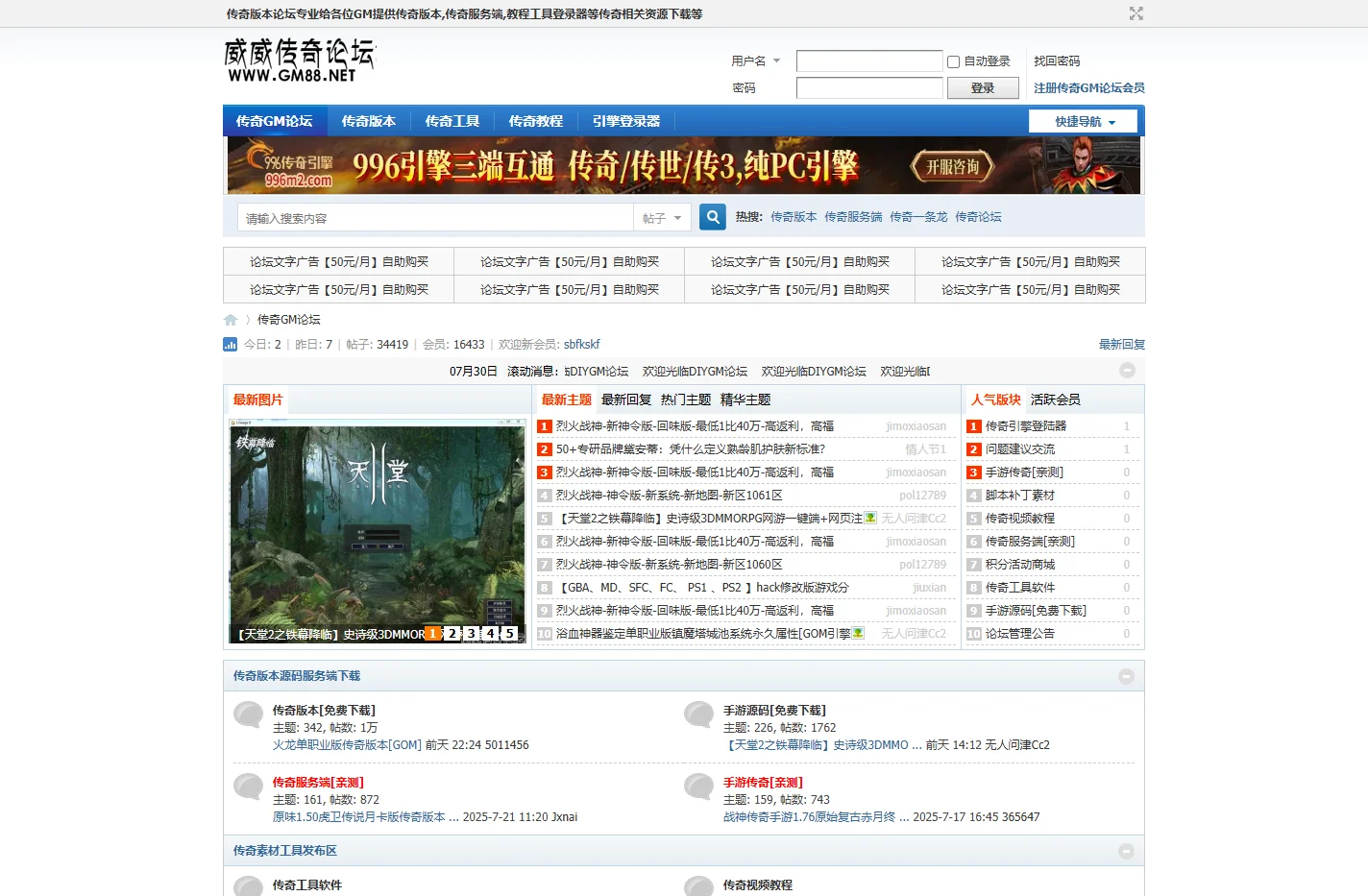The width and height of the screenshot is (1368, 896).
Task: Switch to the 活跃会员 tab
Action: point(1056,400)
